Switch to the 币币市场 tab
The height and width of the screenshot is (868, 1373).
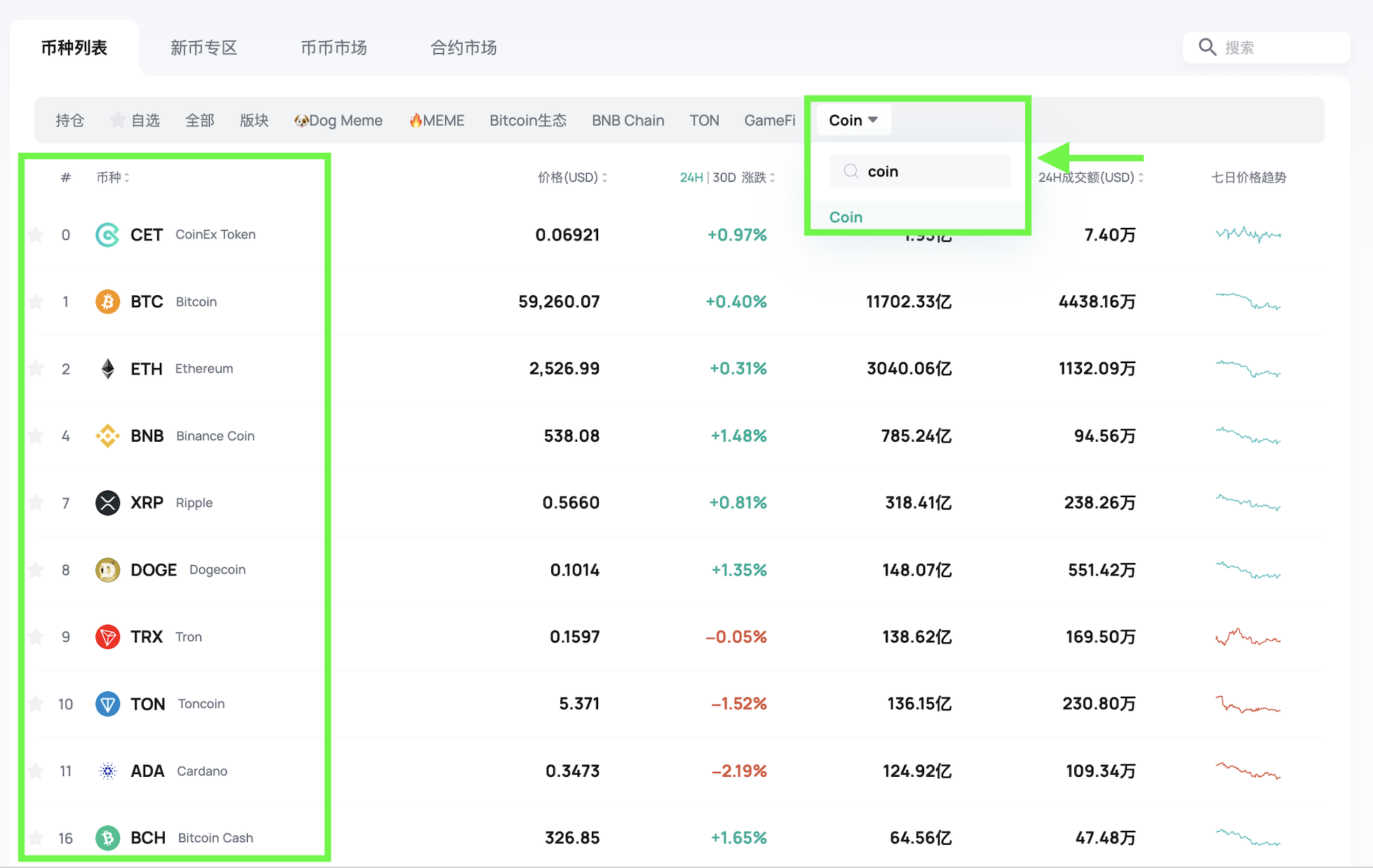(334, 48)
